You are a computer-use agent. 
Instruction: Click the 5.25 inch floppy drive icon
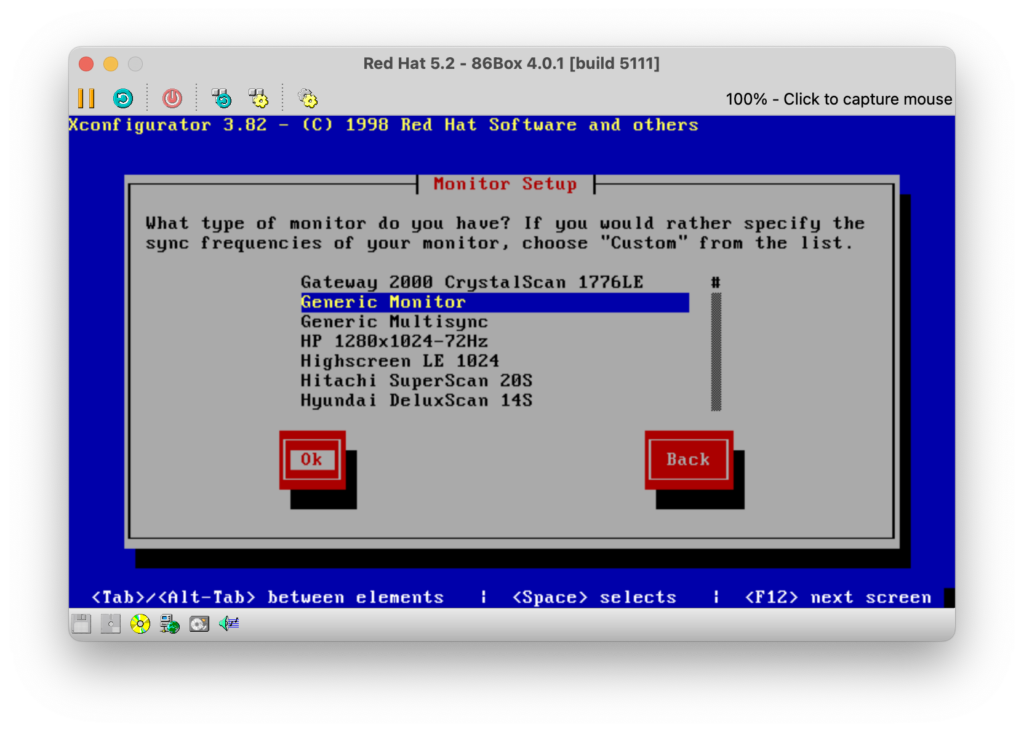tap(110, 624)
